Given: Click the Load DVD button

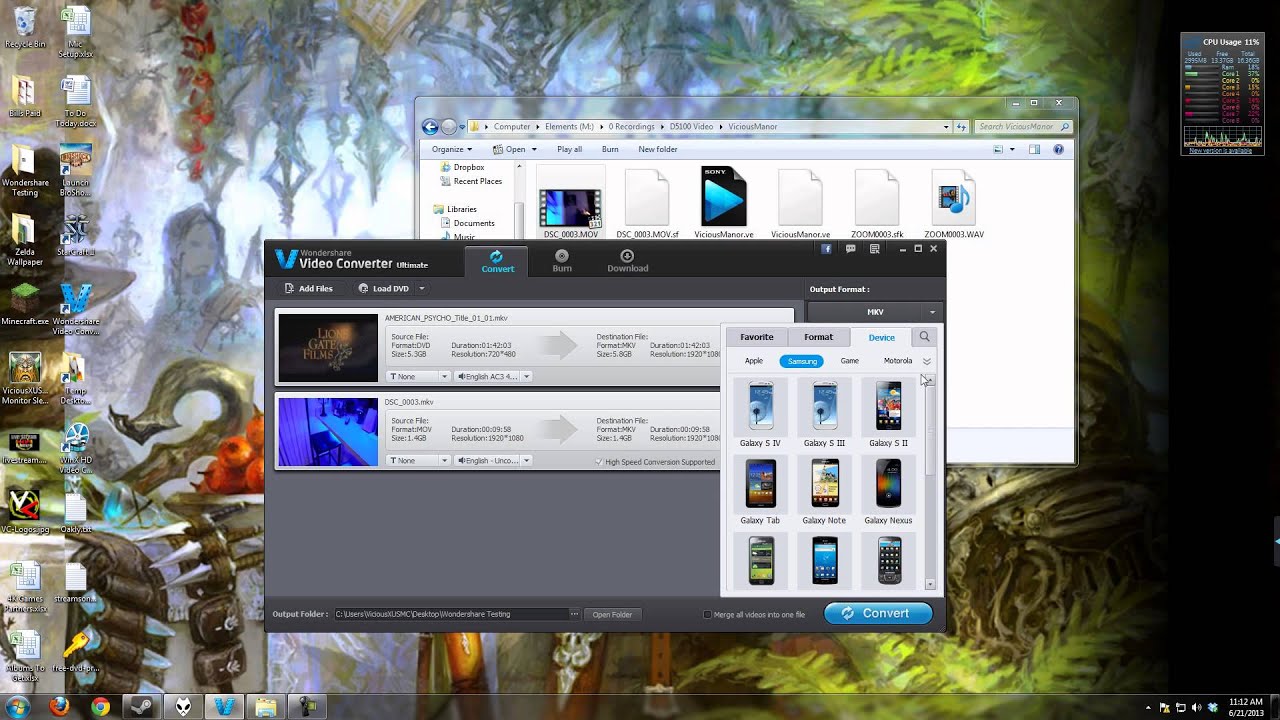Looking at the screenshot, I should pyautogui.click(x=383, y=288).
